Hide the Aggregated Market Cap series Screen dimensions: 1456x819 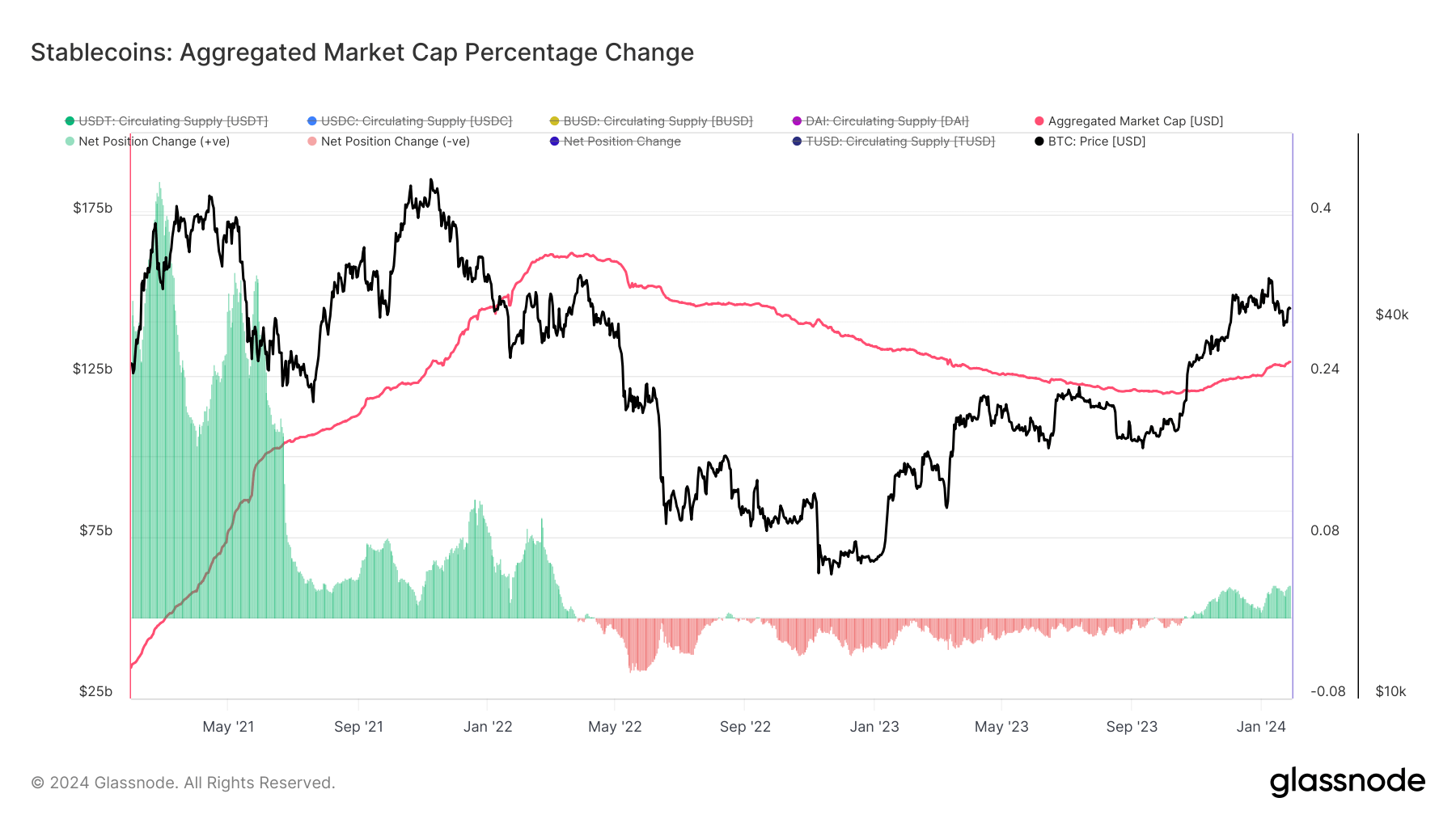coord(1135,121)
